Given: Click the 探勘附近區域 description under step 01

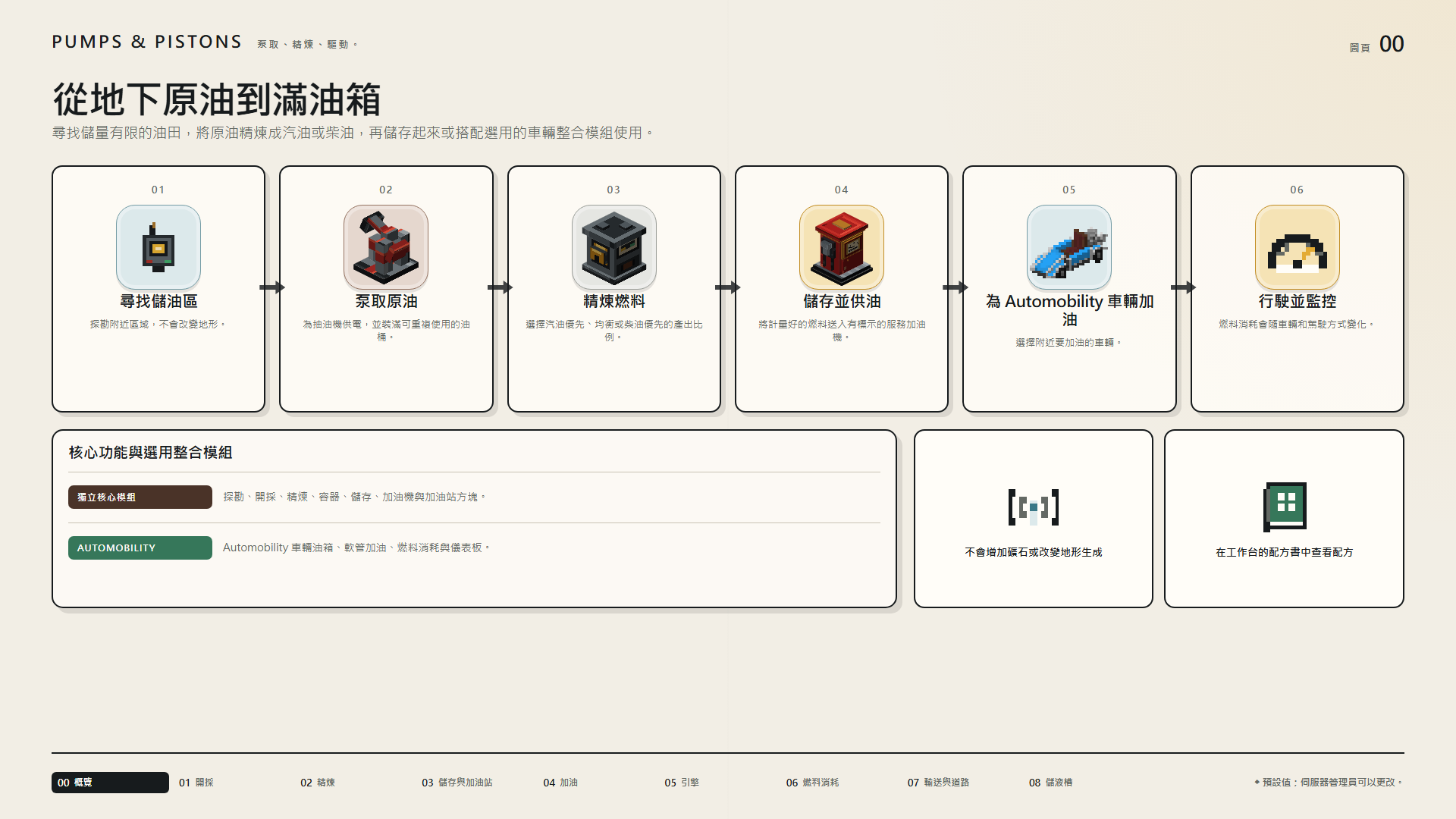Looking at the screenshot, I should pyautogui.click(x=158, y=325).
